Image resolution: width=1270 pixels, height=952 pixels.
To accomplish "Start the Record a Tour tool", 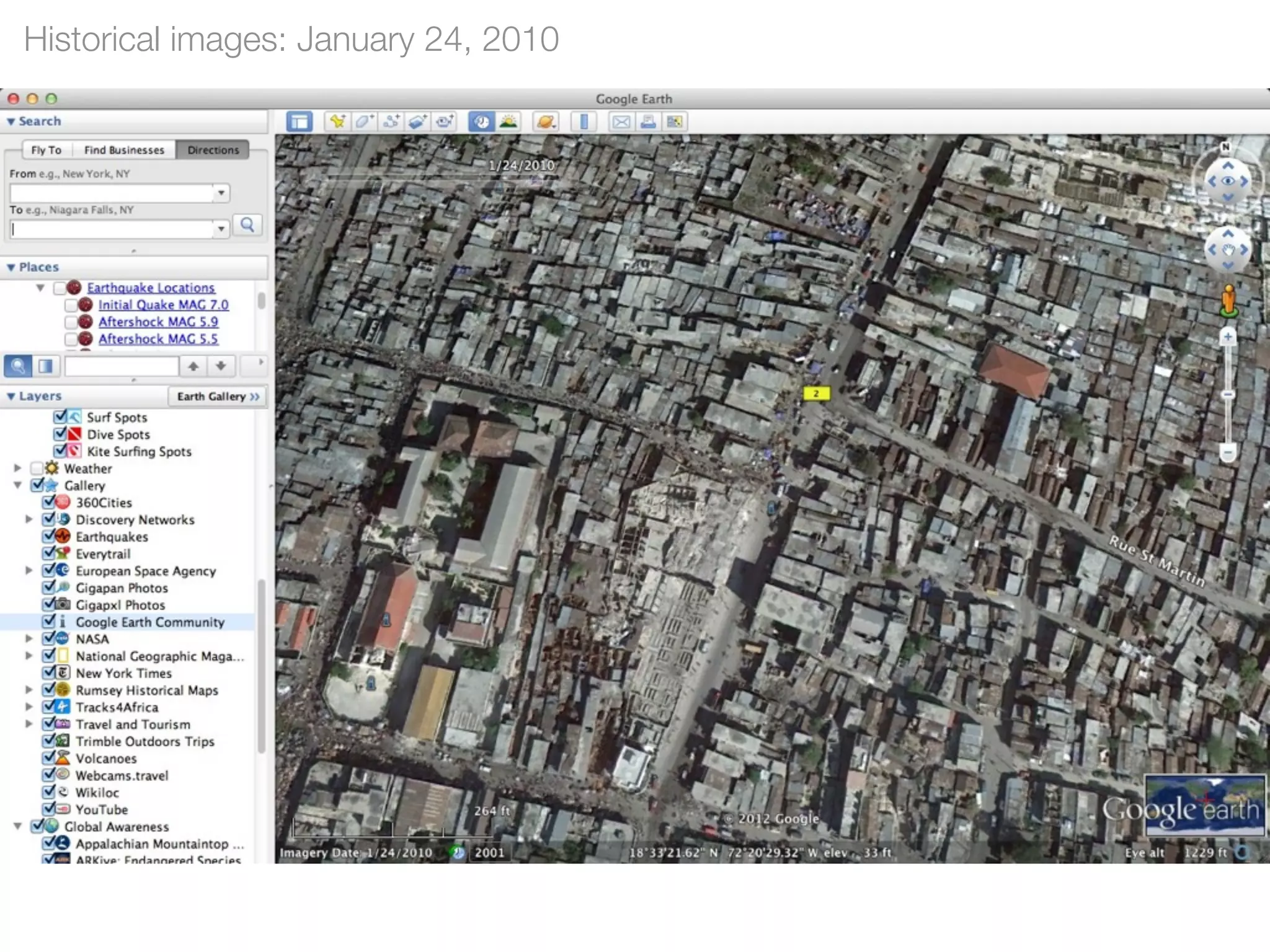I will (x=444, y=121).
